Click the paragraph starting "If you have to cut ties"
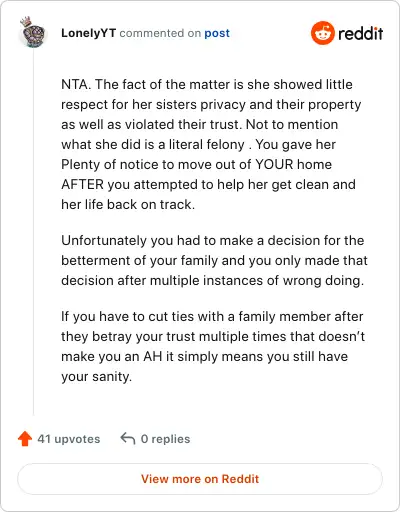This screenshot has height=512, width=400. [213, 346]
